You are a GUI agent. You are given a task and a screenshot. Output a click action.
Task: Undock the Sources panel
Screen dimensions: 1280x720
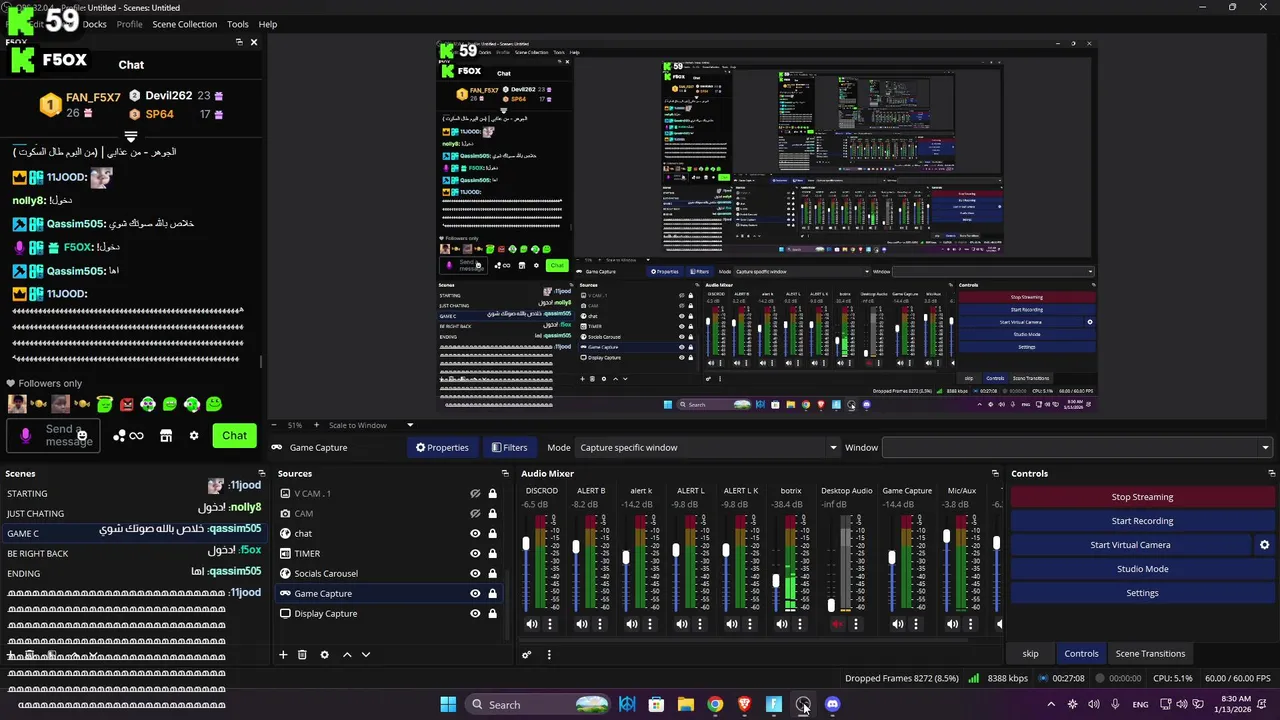(505, 473)
